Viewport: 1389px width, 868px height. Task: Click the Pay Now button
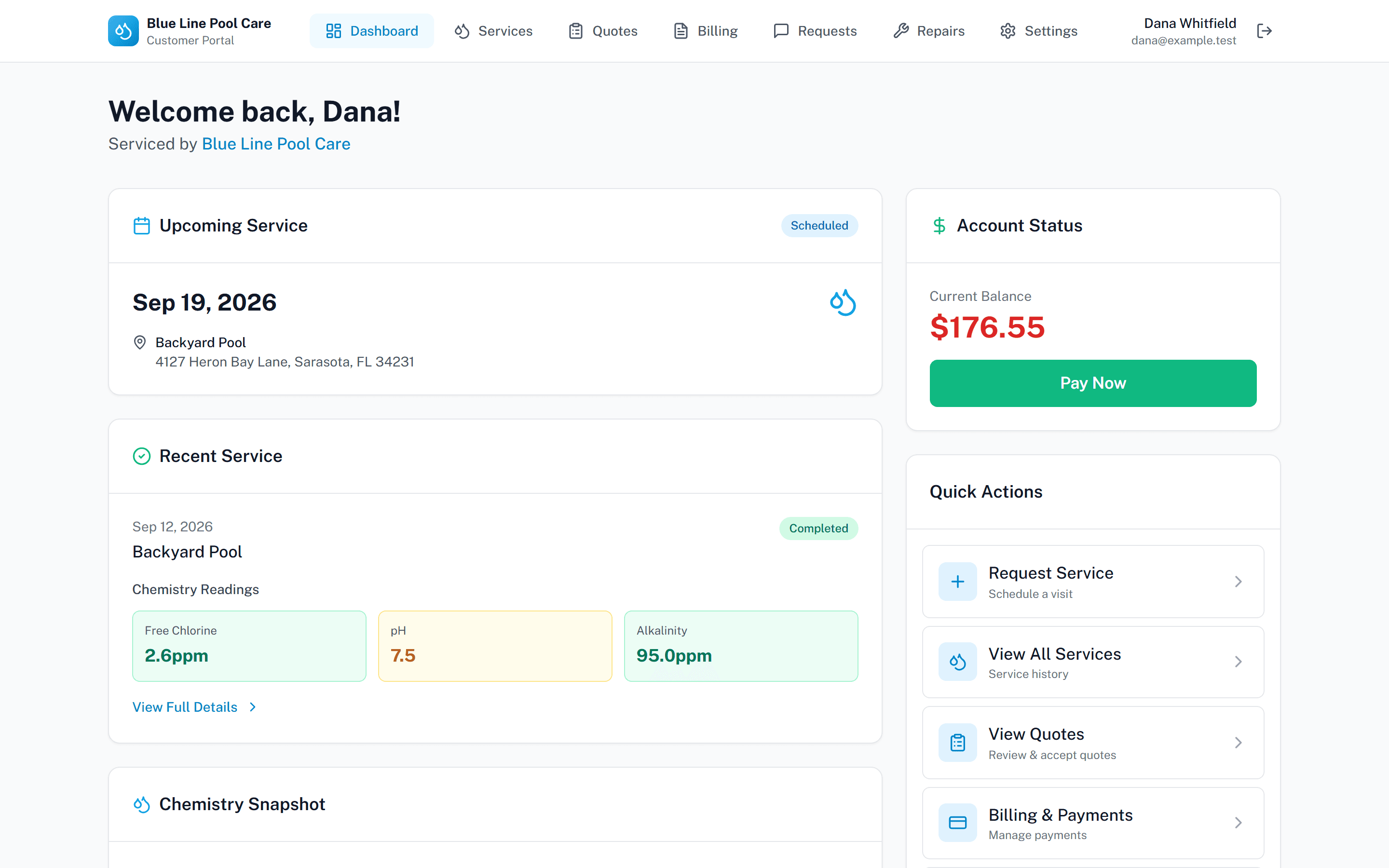tap(1093, 383)
